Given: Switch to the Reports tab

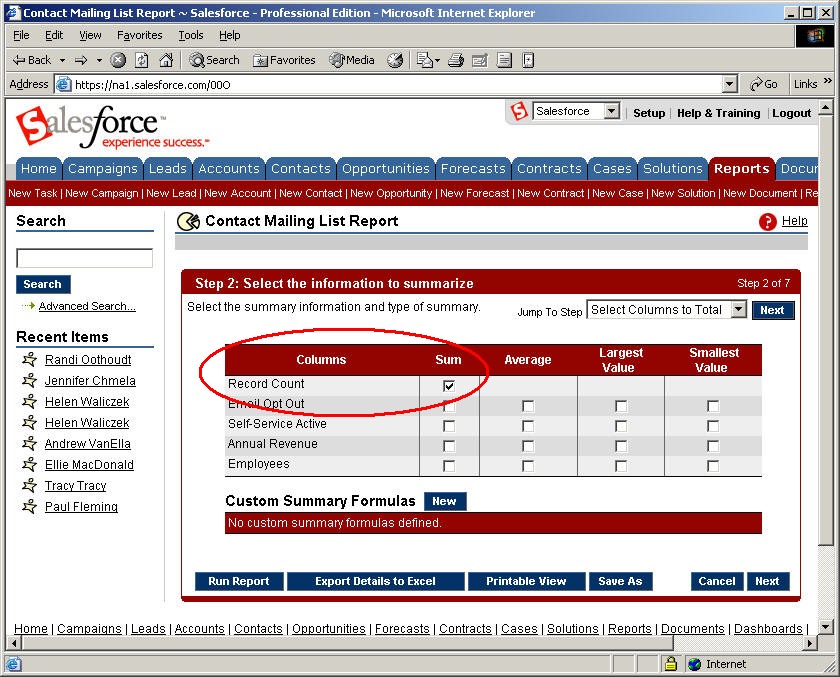Looking at the screenshot, I should 741,168.
